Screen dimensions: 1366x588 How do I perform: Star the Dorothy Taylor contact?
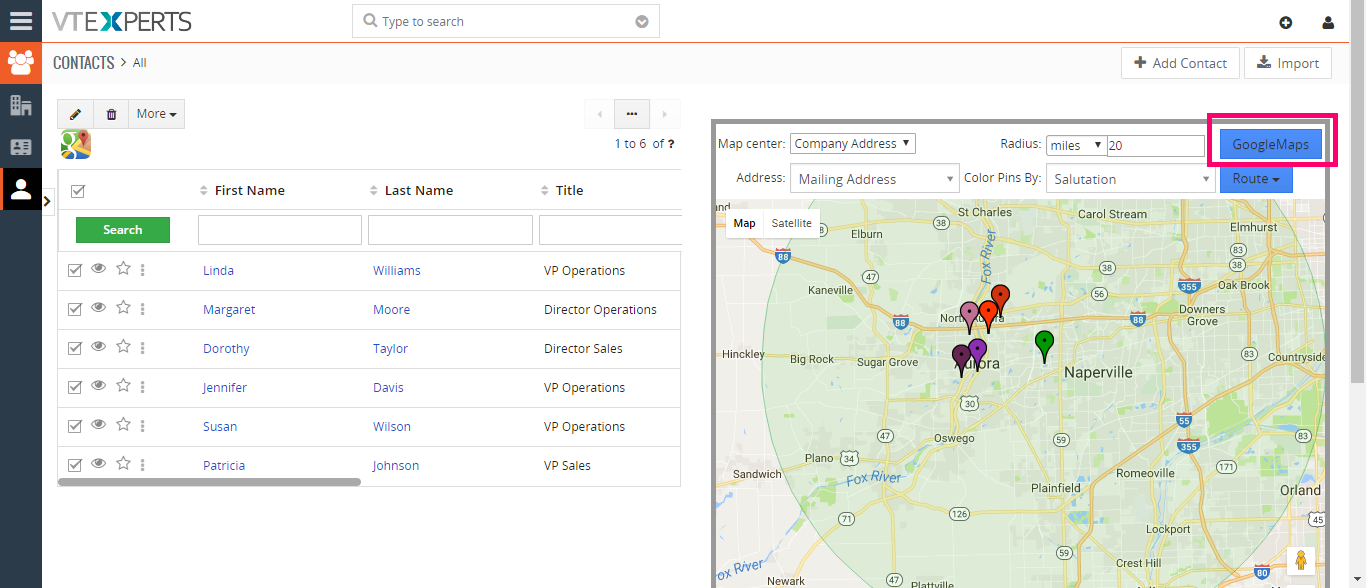click(123, 346)
